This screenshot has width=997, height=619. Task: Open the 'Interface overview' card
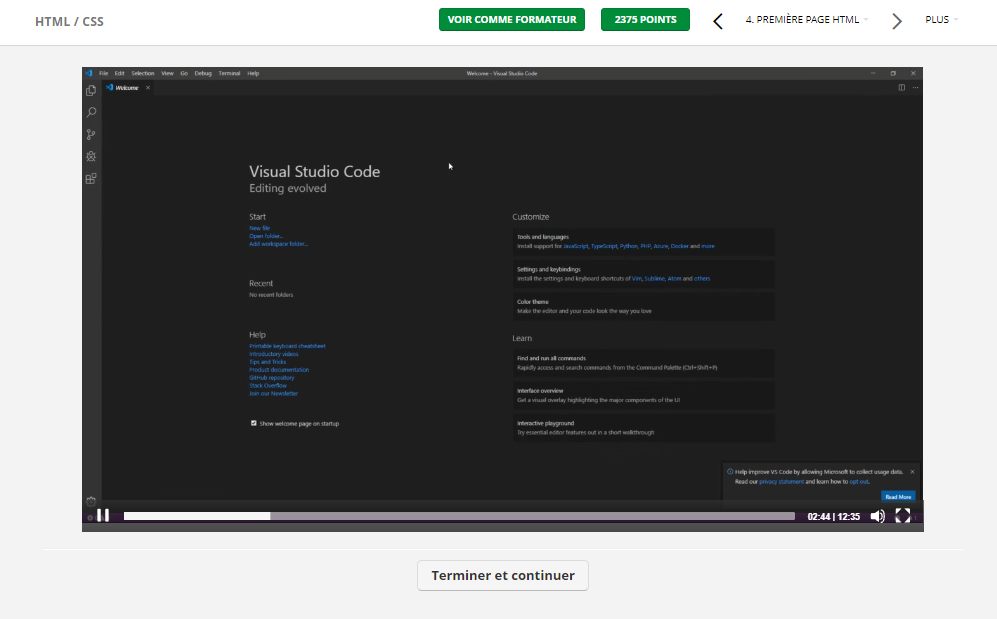tap(643, 395)
